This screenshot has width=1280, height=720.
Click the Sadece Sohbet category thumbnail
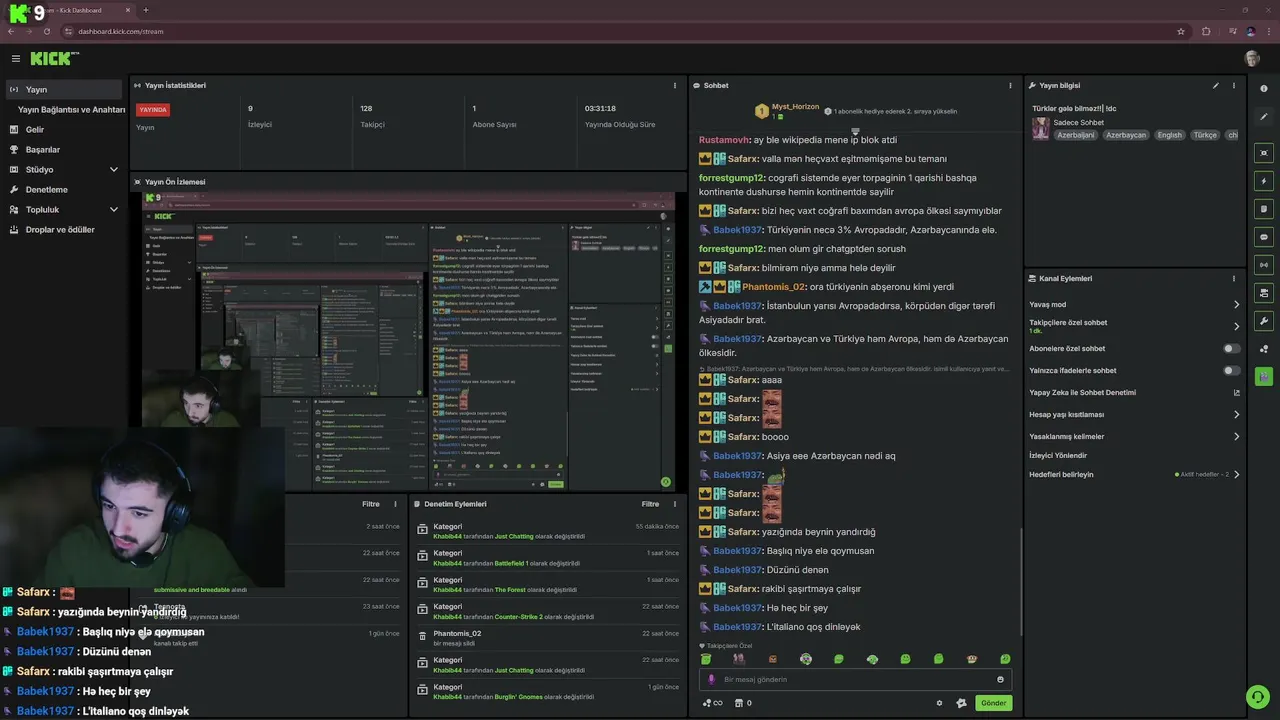pyautogui.click(x=1041, y=128)
